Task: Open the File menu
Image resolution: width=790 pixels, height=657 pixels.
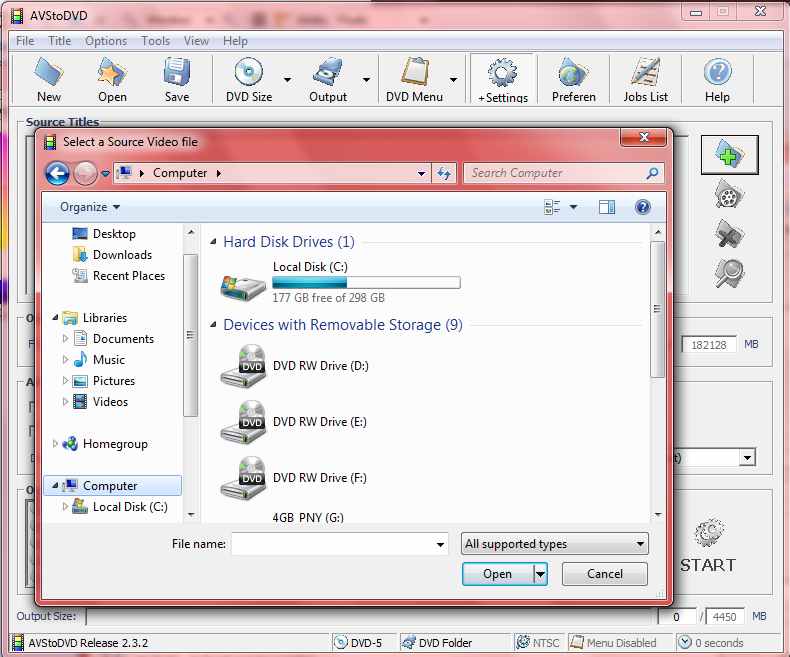Action: pos(25,41)
